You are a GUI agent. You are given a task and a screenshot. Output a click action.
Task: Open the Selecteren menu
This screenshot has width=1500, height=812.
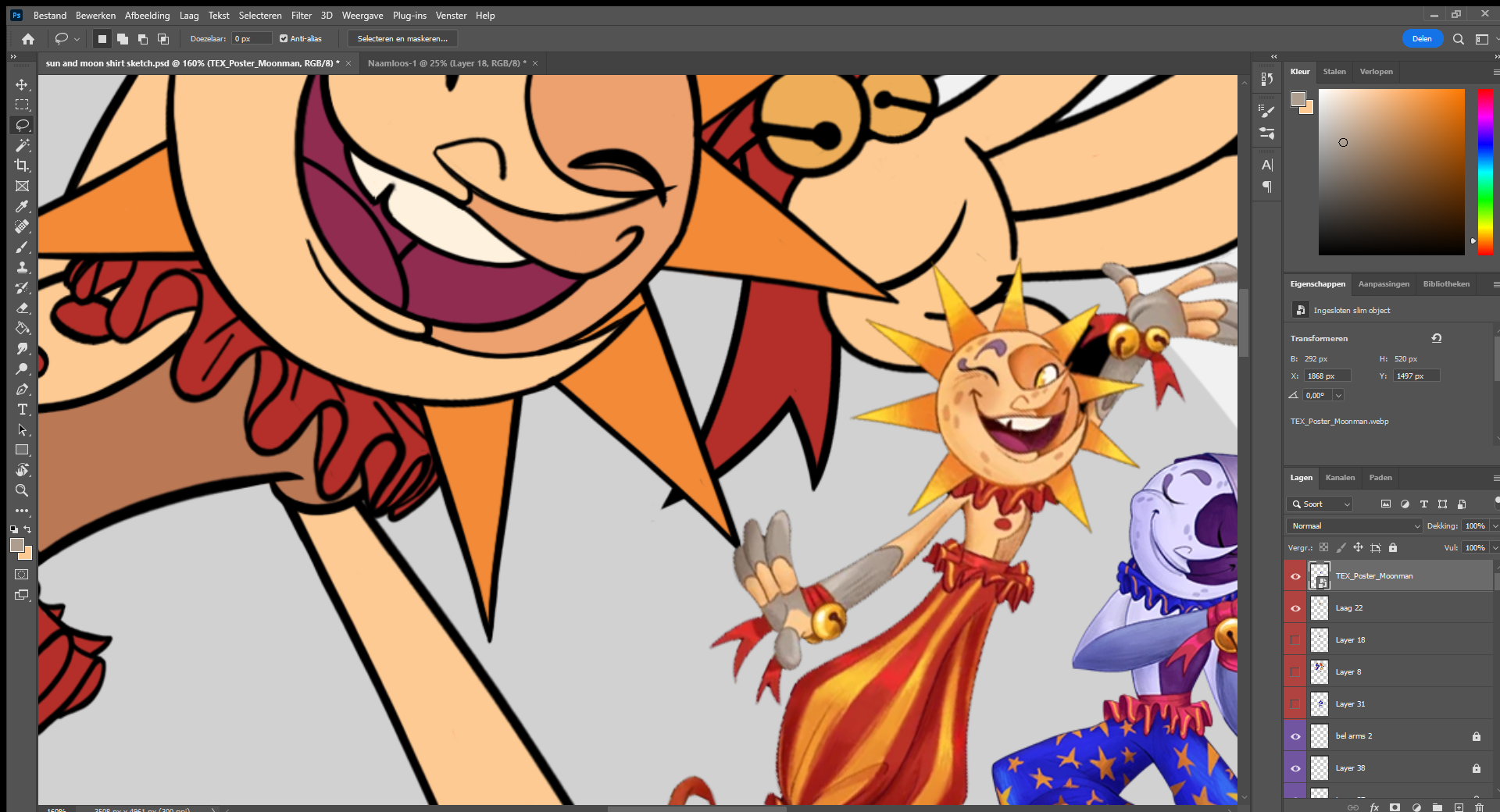point(260,16)
